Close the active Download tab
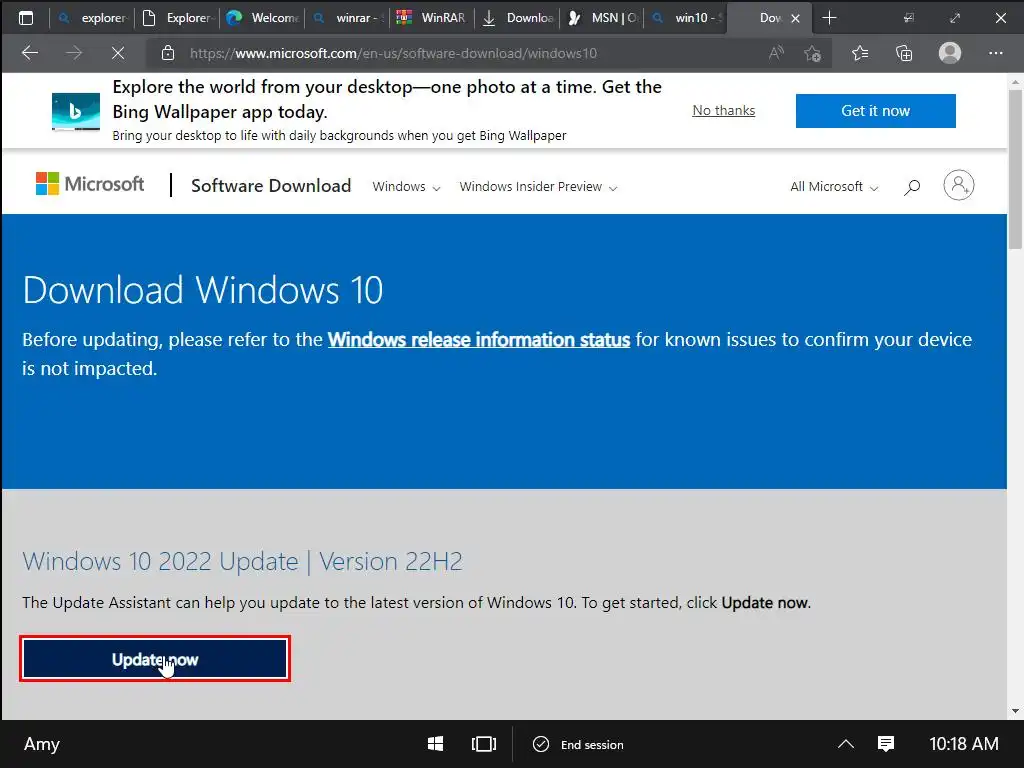This screenshot has height=768, width=1024. [x=795, y=18]
